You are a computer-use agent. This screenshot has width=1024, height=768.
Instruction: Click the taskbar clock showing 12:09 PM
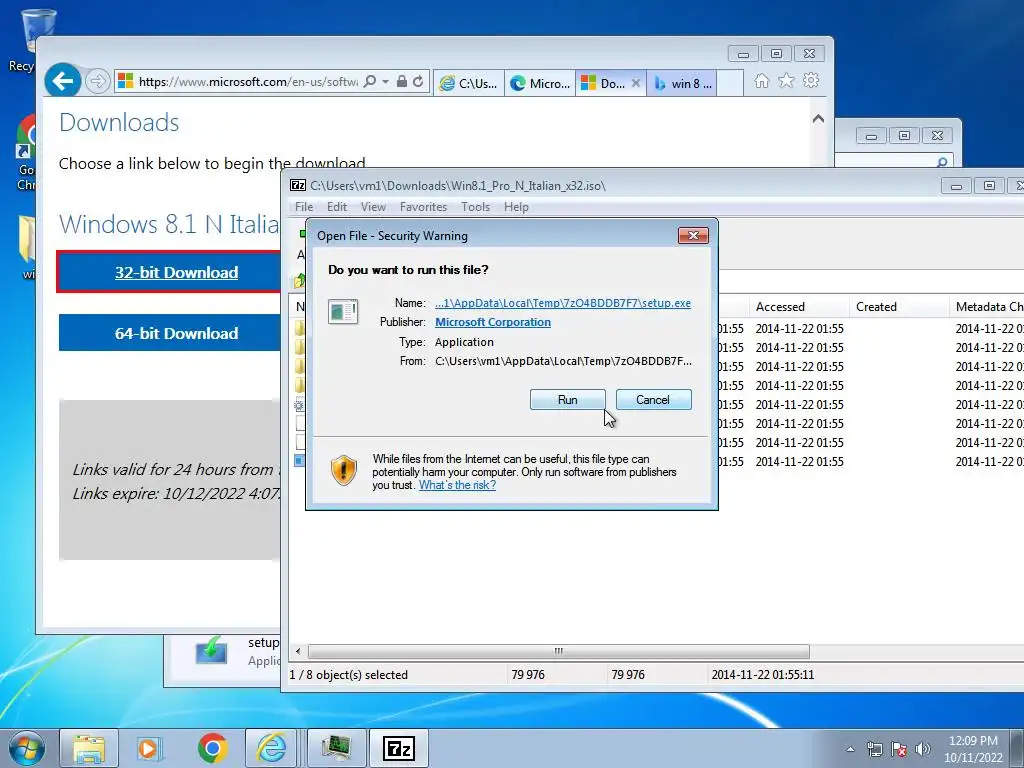point(973,748)
